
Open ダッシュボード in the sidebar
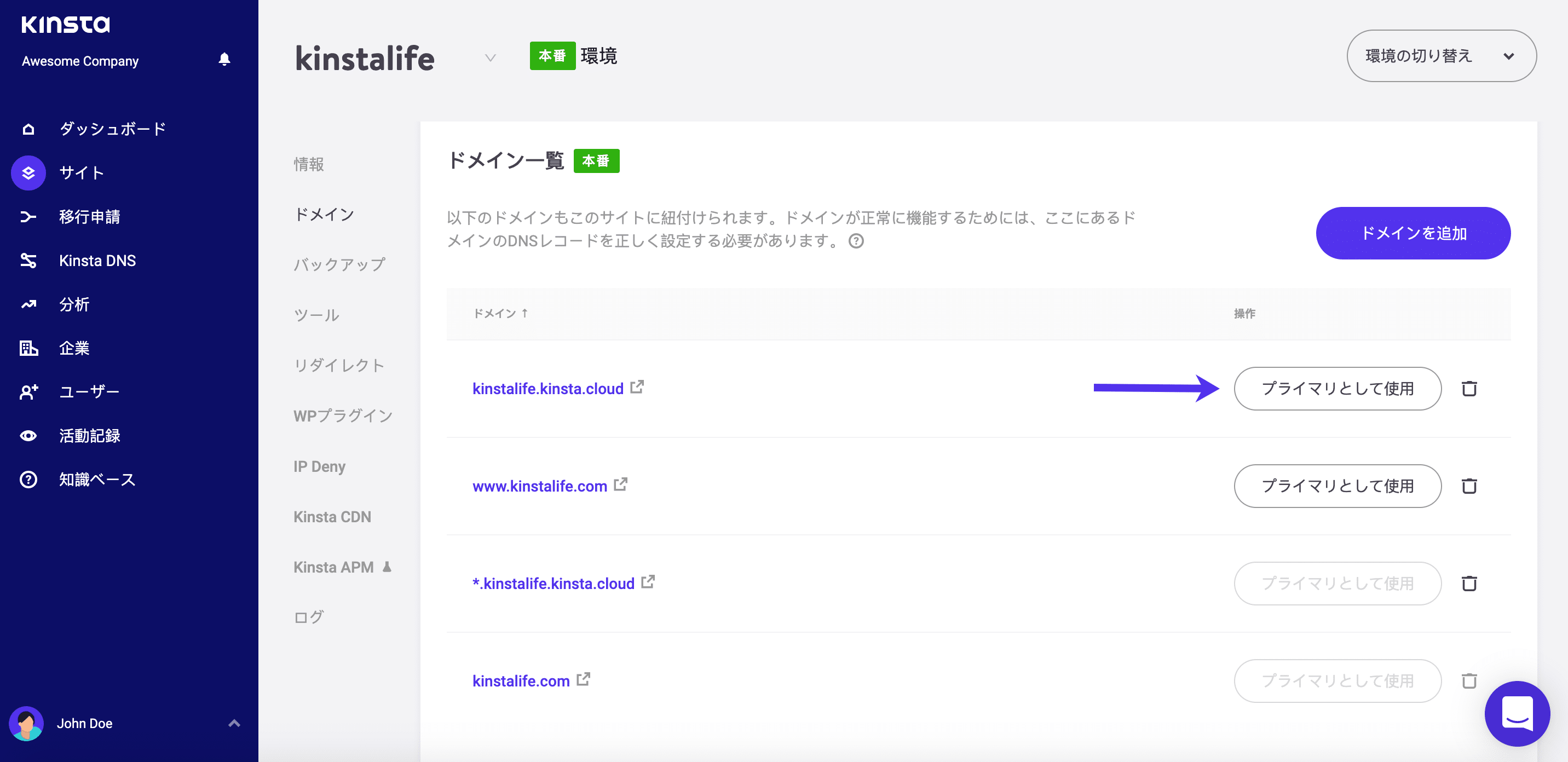pos(113,129)
